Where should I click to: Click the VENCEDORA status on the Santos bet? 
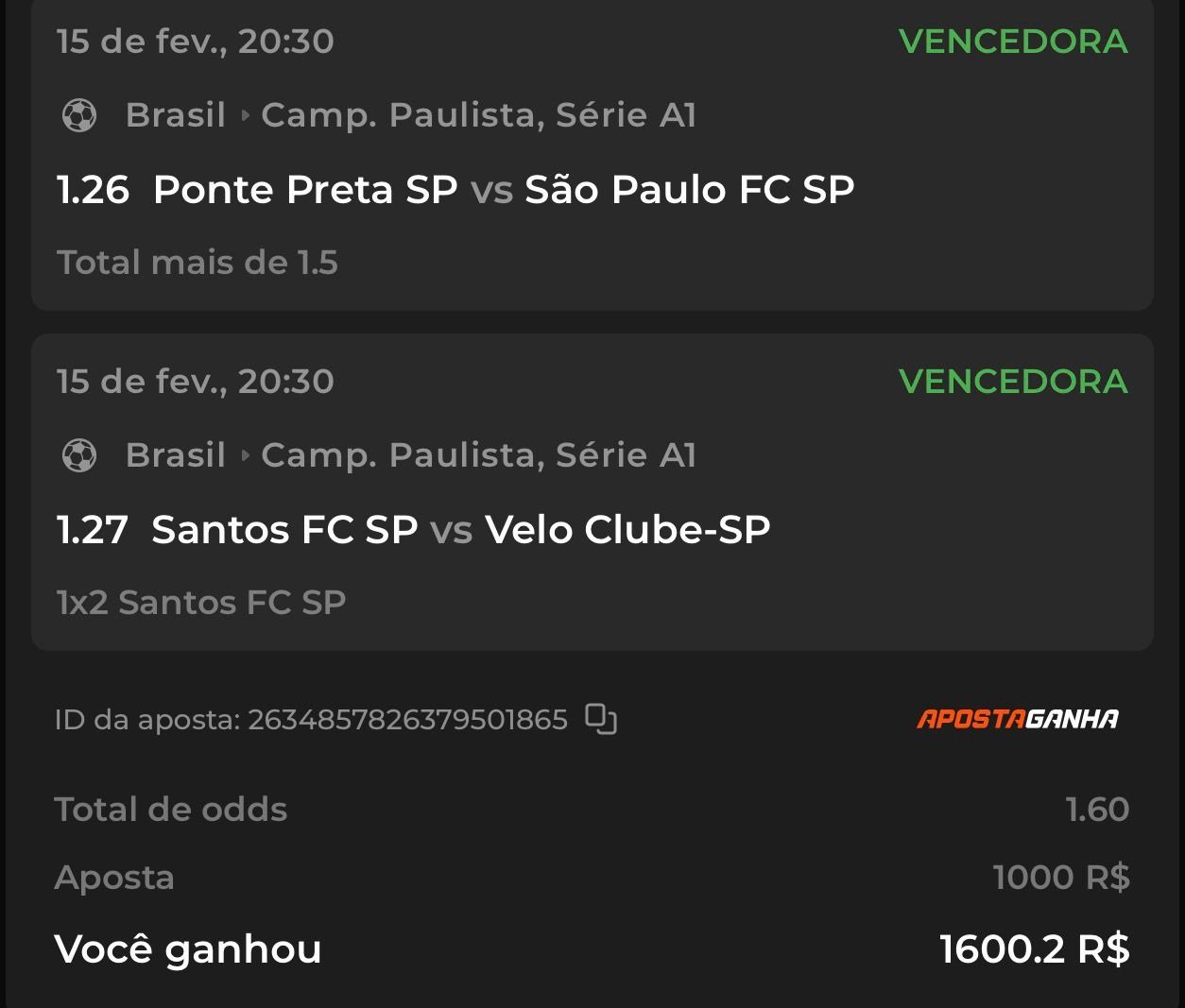pos(1013,382)
